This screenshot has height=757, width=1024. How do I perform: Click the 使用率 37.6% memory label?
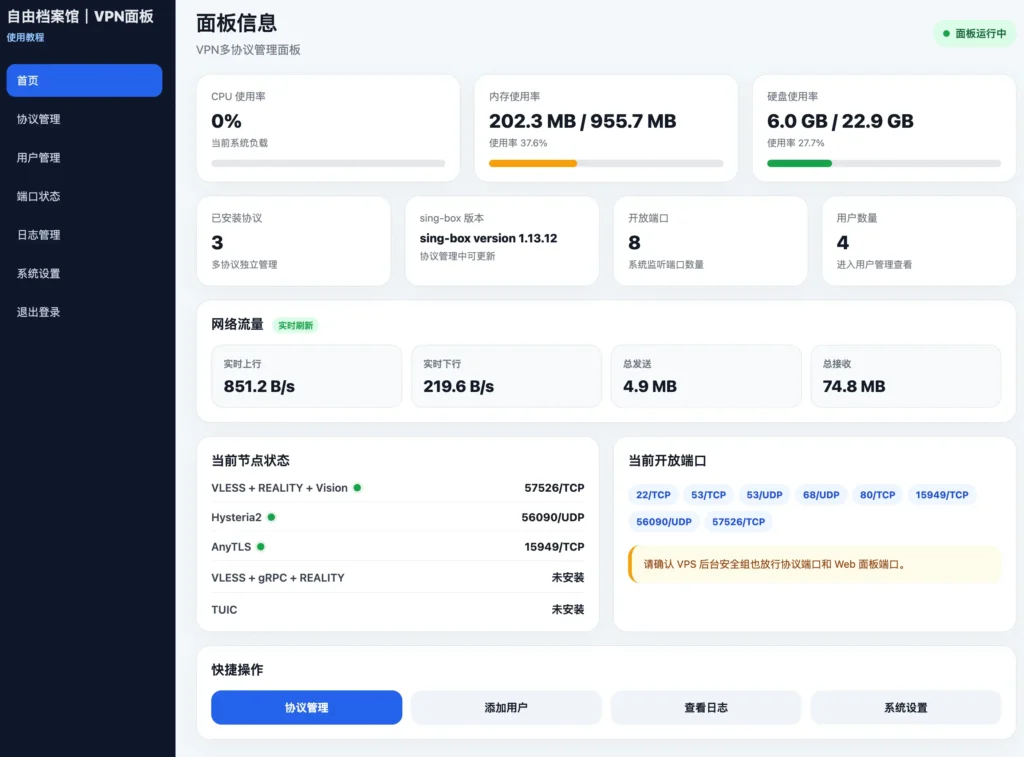coord(518,143)
